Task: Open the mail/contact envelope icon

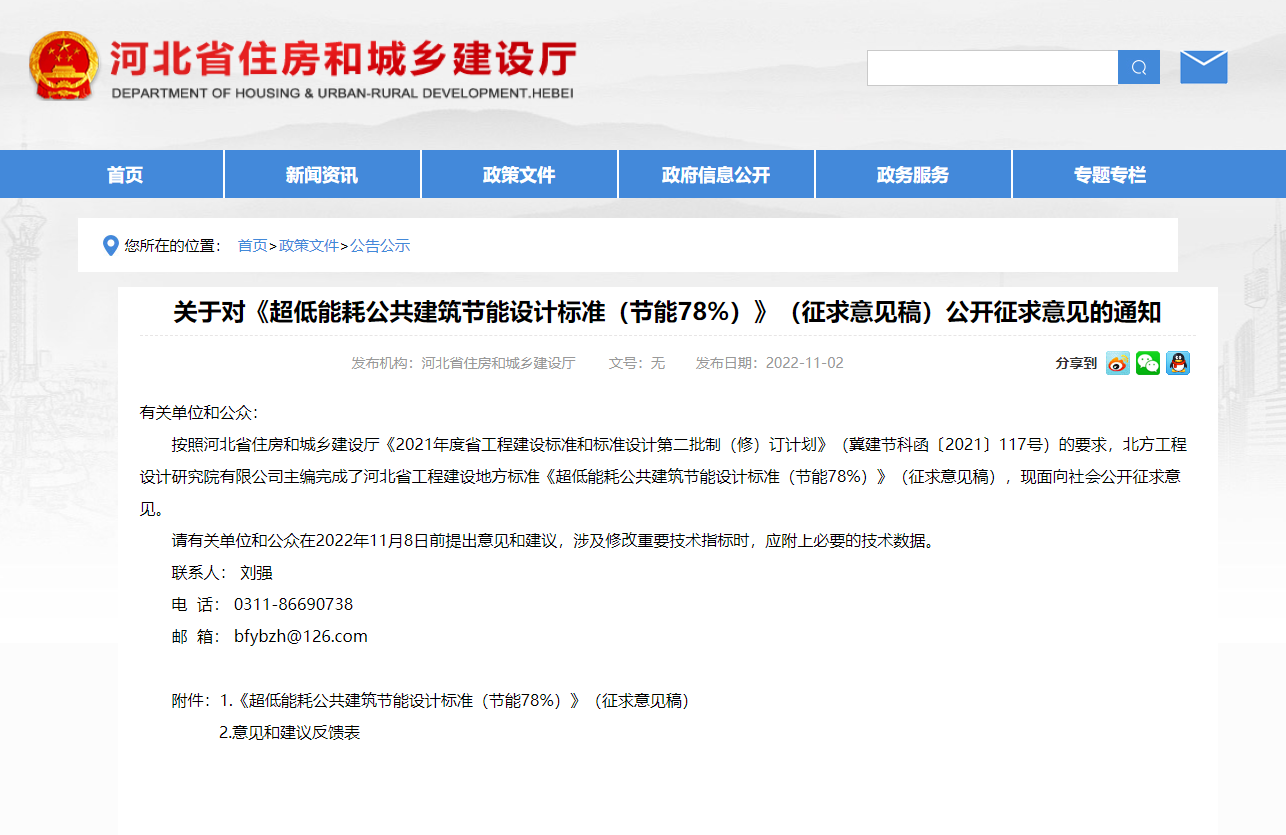Action: click(x=1203, y=65)
